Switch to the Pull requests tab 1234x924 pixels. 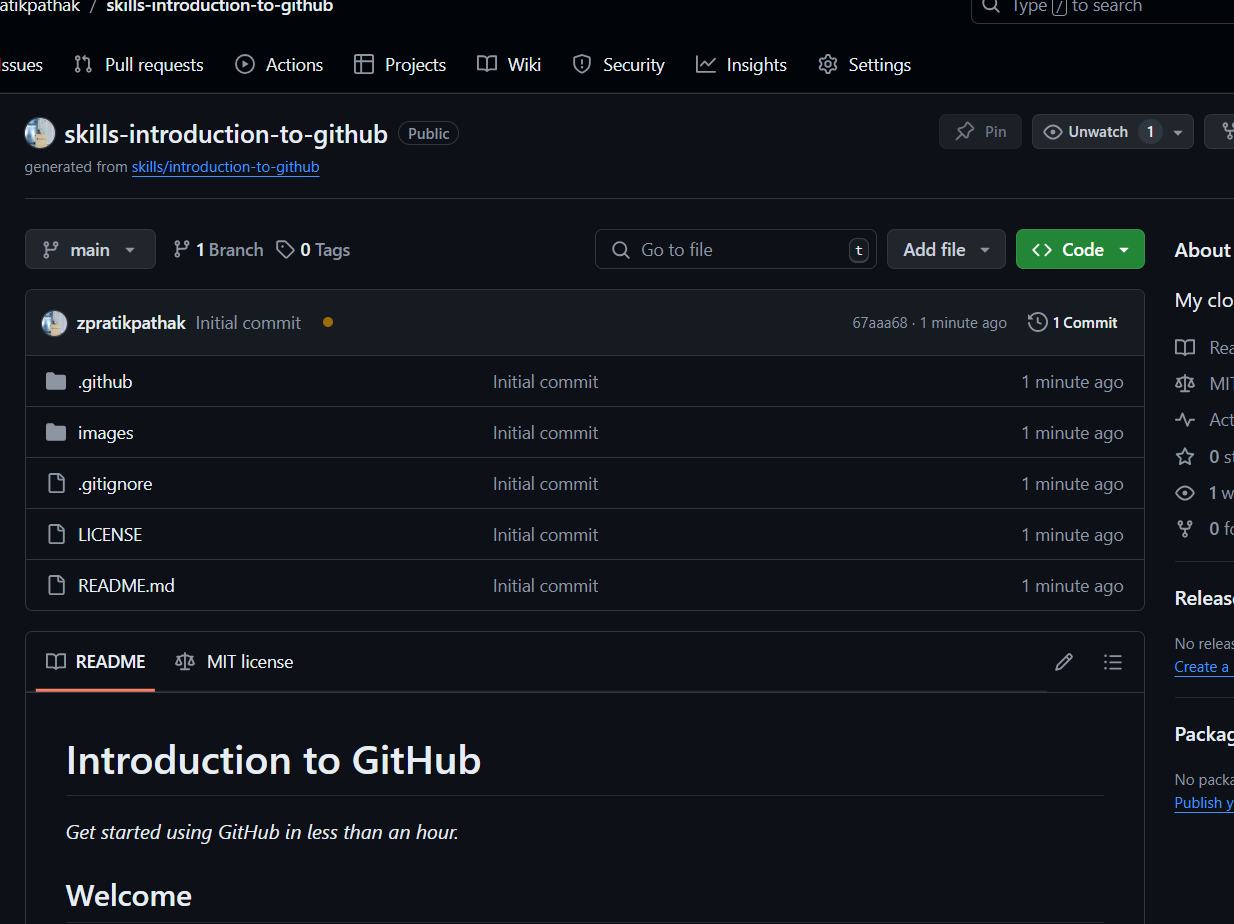[x=138, y=64]
